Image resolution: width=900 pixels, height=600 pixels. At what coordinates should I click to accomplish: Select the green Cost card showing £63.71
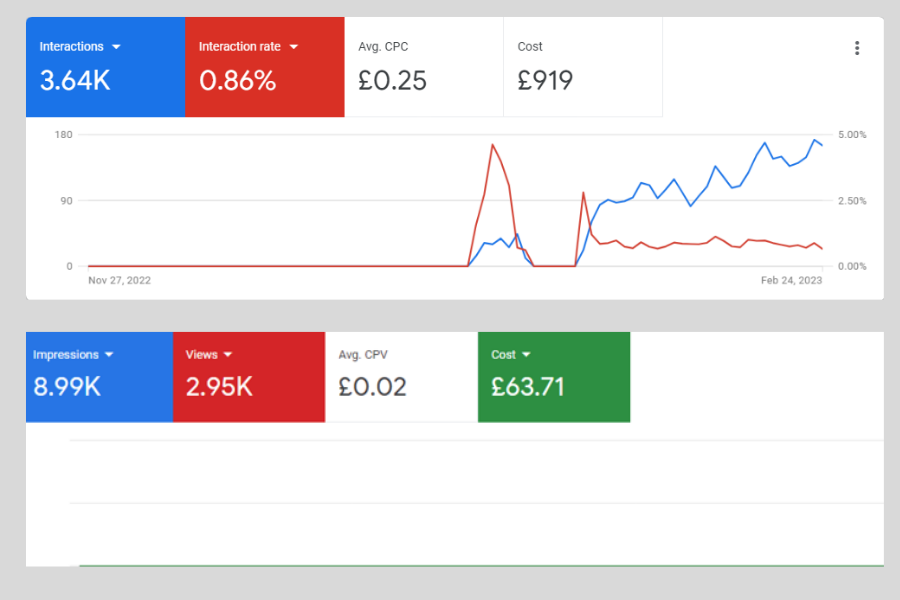click(x=554, y=377)
